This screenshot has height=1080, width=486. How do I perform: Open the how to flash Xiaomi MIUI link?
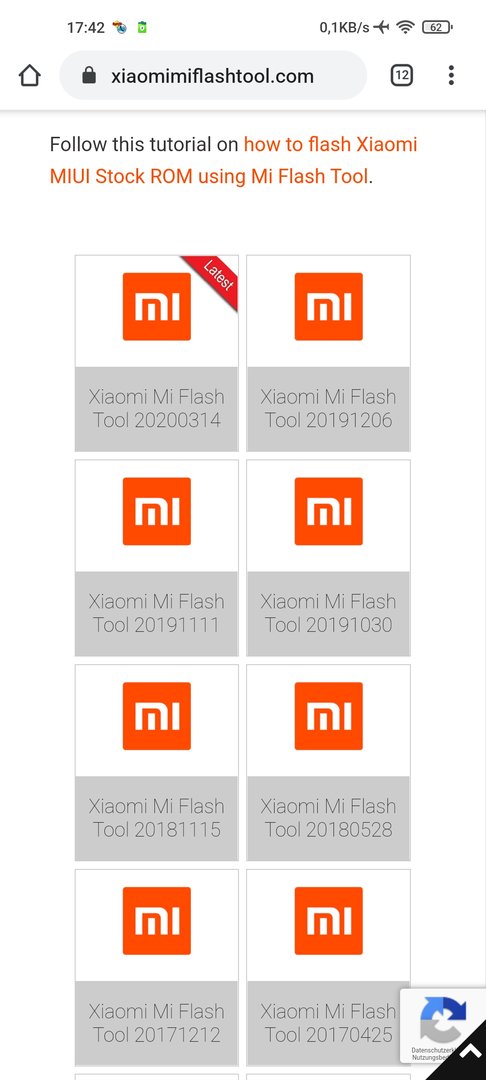pos(234,160)
